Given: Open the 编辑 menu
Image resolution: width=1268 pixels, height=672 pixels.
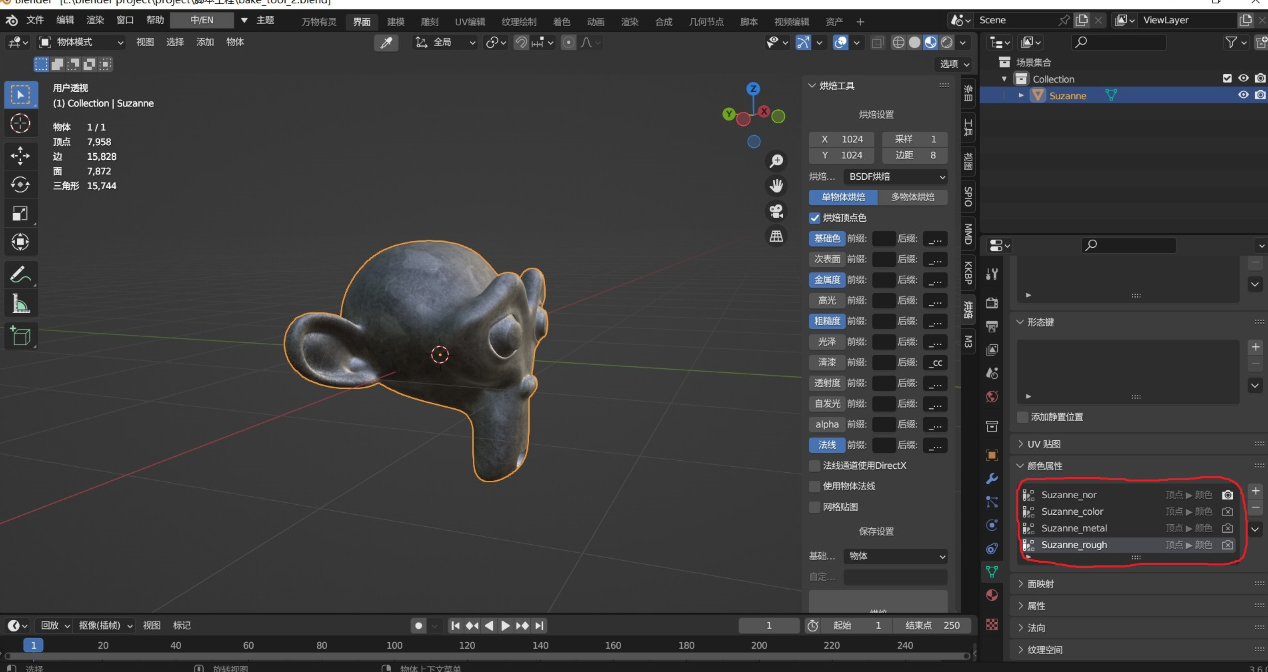Looking at the screenshot, I should (x=65, y=20).
